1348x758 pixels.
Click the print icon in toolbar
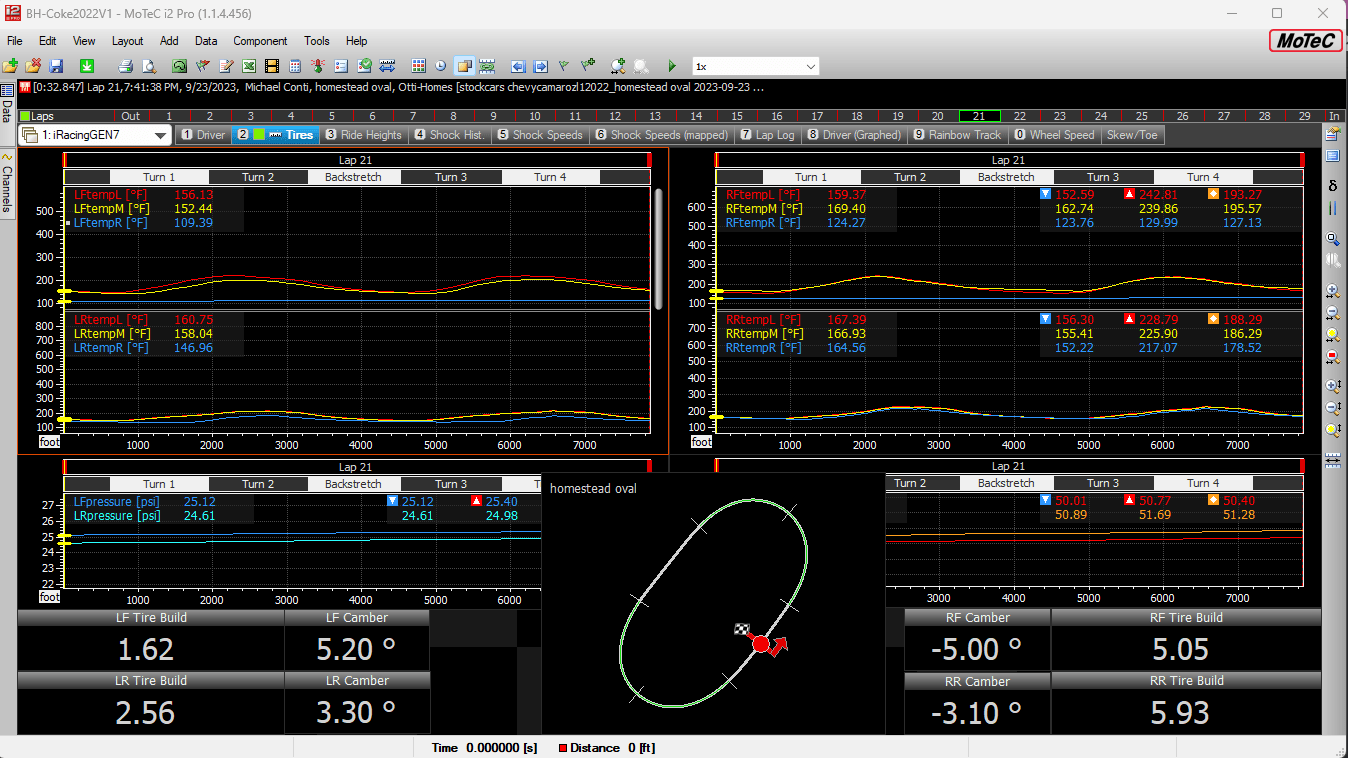(x=125, y=66)
